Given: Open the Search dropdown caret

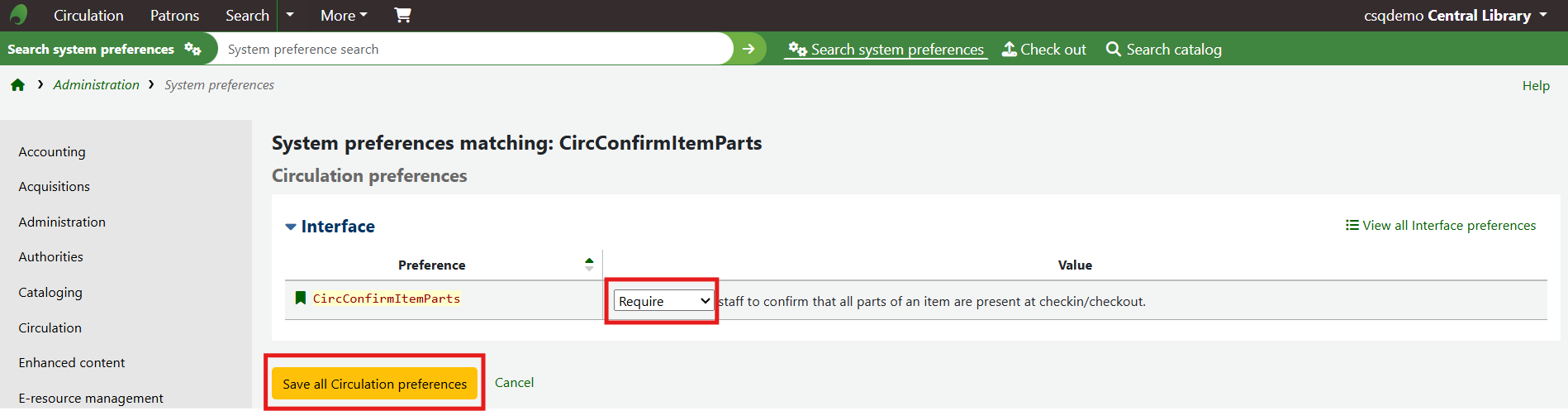Looking at the screenshot, I should click(290, 15).
